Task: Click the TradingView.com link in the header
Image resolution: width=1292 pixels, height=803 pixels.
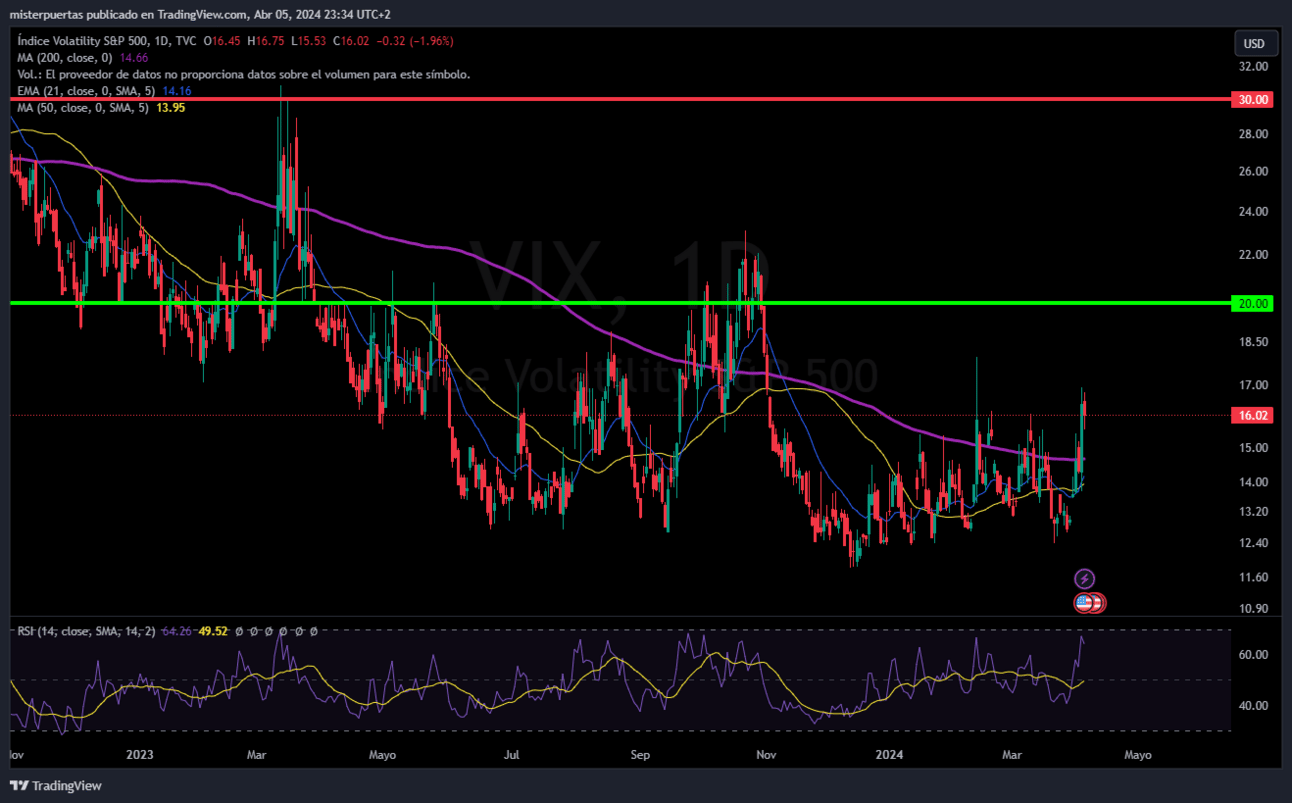Action: (202, 14)
